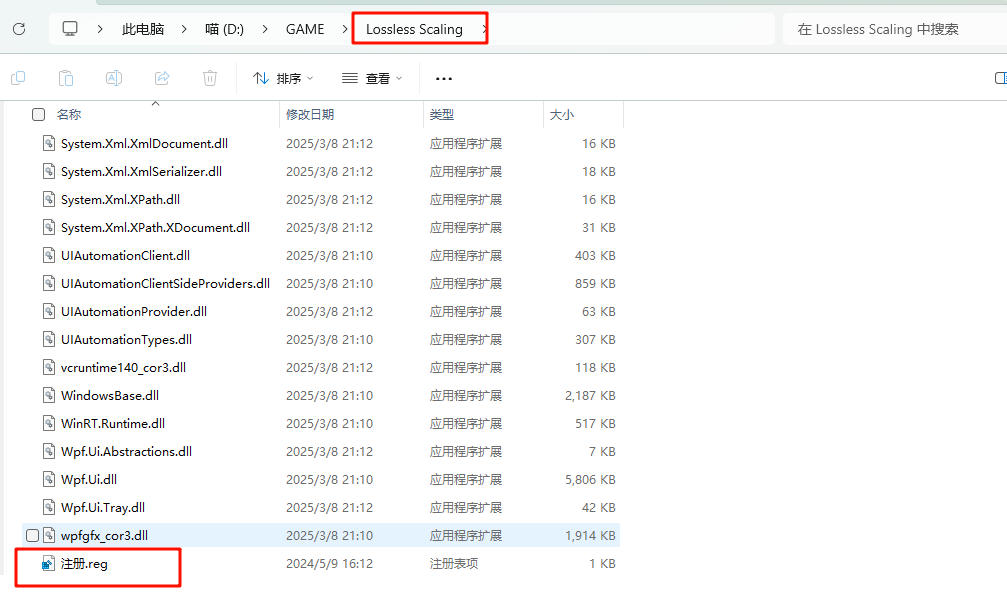This screenshot has height=598, width=1007.
Task: Click the file icon of Wpf.Ui.Tray.dll
Action: [x=49, y=507]
